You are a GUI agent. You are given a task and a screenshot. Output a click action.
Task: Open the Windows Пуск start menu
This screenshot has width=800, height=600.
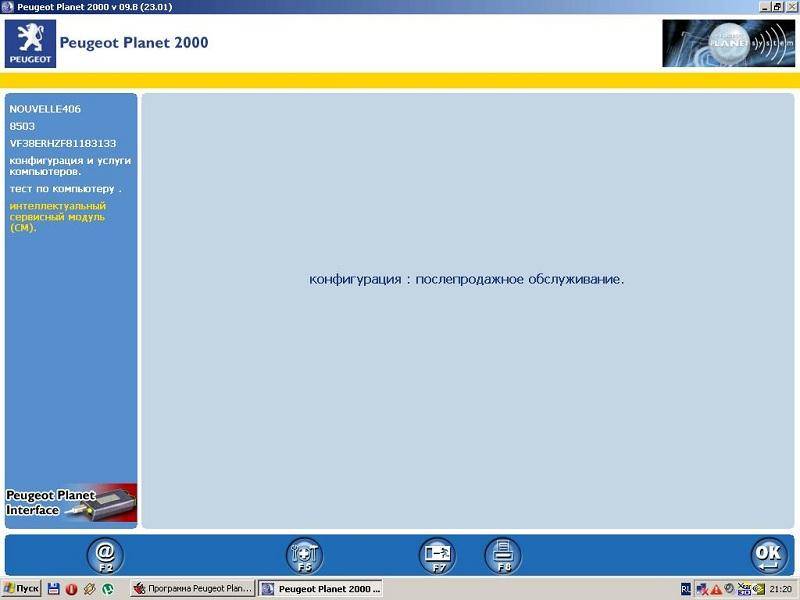click(21, 589)
